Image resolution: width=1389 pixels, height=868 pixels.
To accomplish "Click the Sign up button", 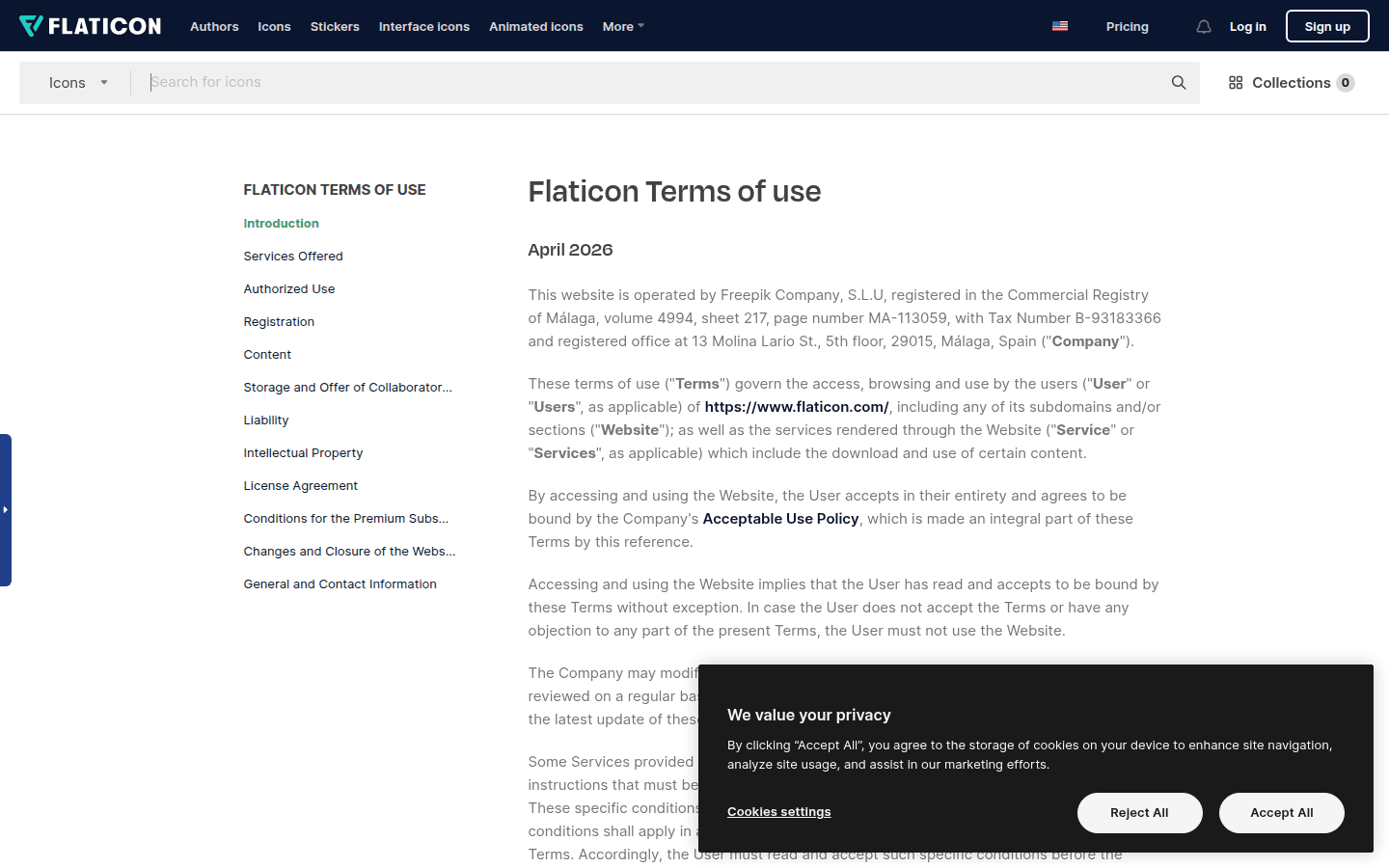I will 1327,26.
